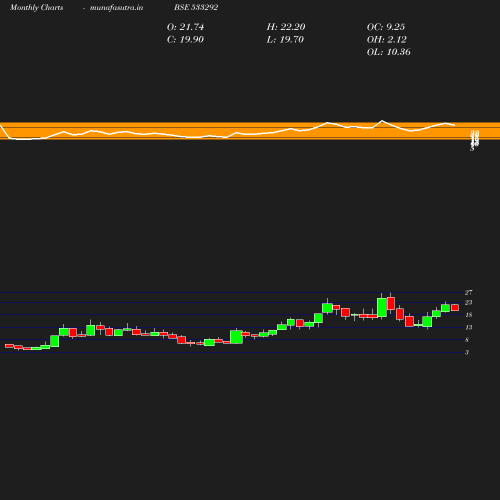
Task: Click the open value 'O: 21.74'
Action: [x=185, y=27]
